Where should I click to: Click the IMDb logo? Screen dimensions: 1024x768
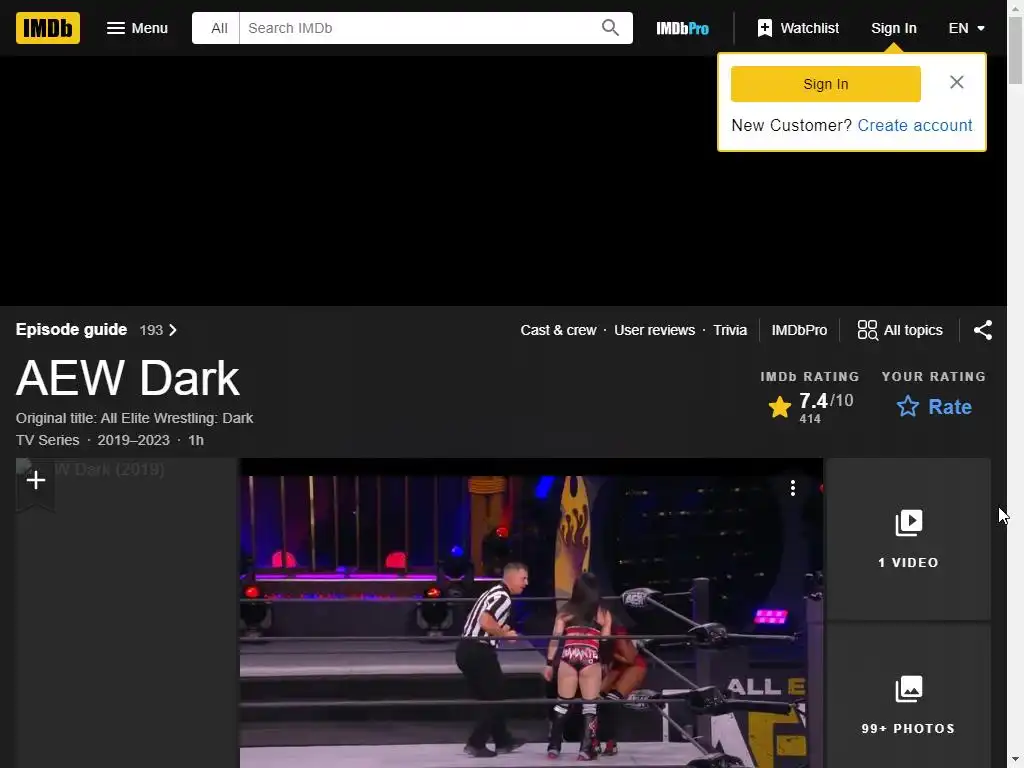(x=48, y=28)
